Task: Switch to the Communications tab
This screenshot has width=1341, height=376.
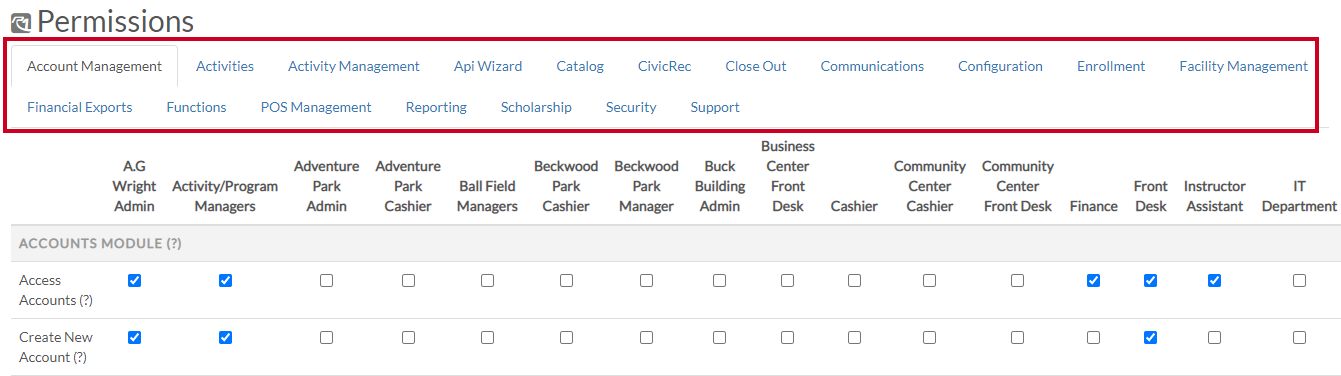Action: tap(872, 66)
